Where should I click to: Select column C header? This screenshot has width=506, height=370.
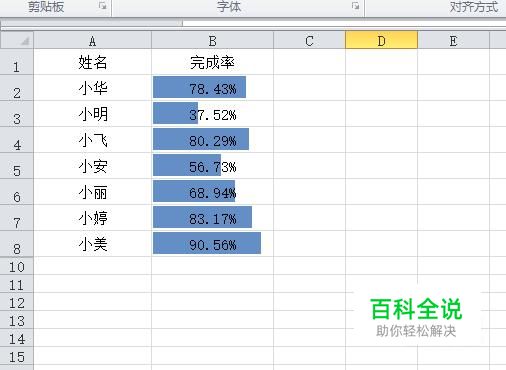pyautogui.click(x=310, y=40)
